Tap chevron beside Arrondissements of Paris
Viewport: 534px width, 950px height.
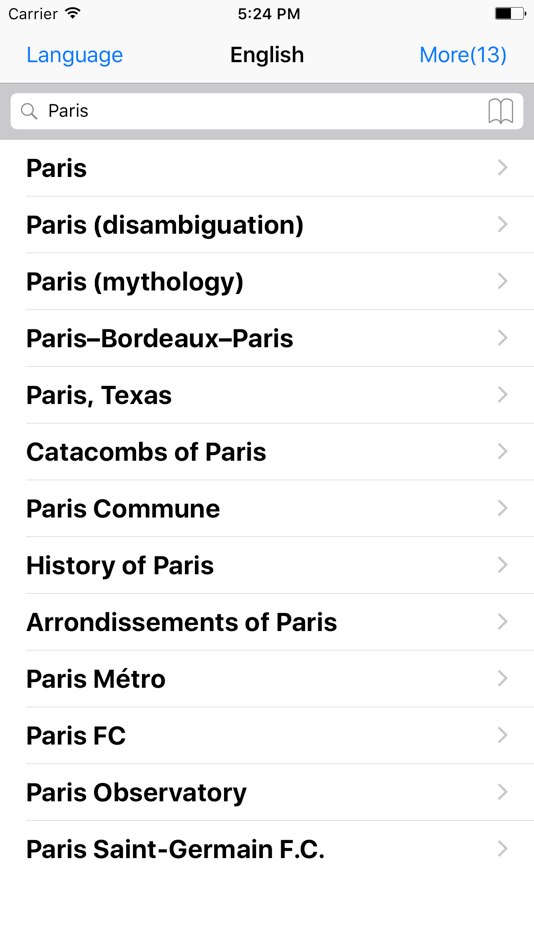click(x=502, y=622)
